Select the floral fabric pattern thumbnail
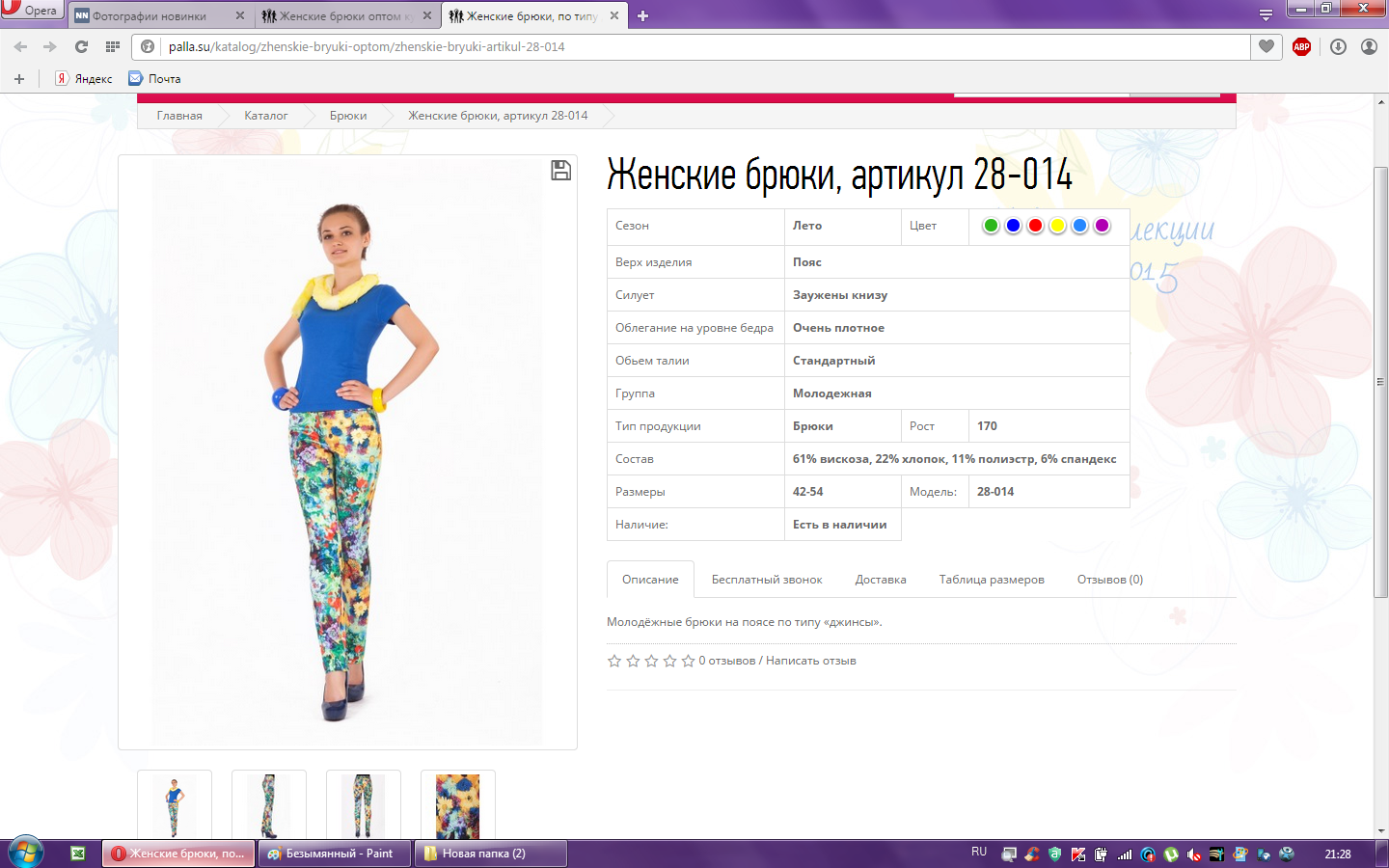This screenshot has height=868, width=1389. [x=457, y=805]
